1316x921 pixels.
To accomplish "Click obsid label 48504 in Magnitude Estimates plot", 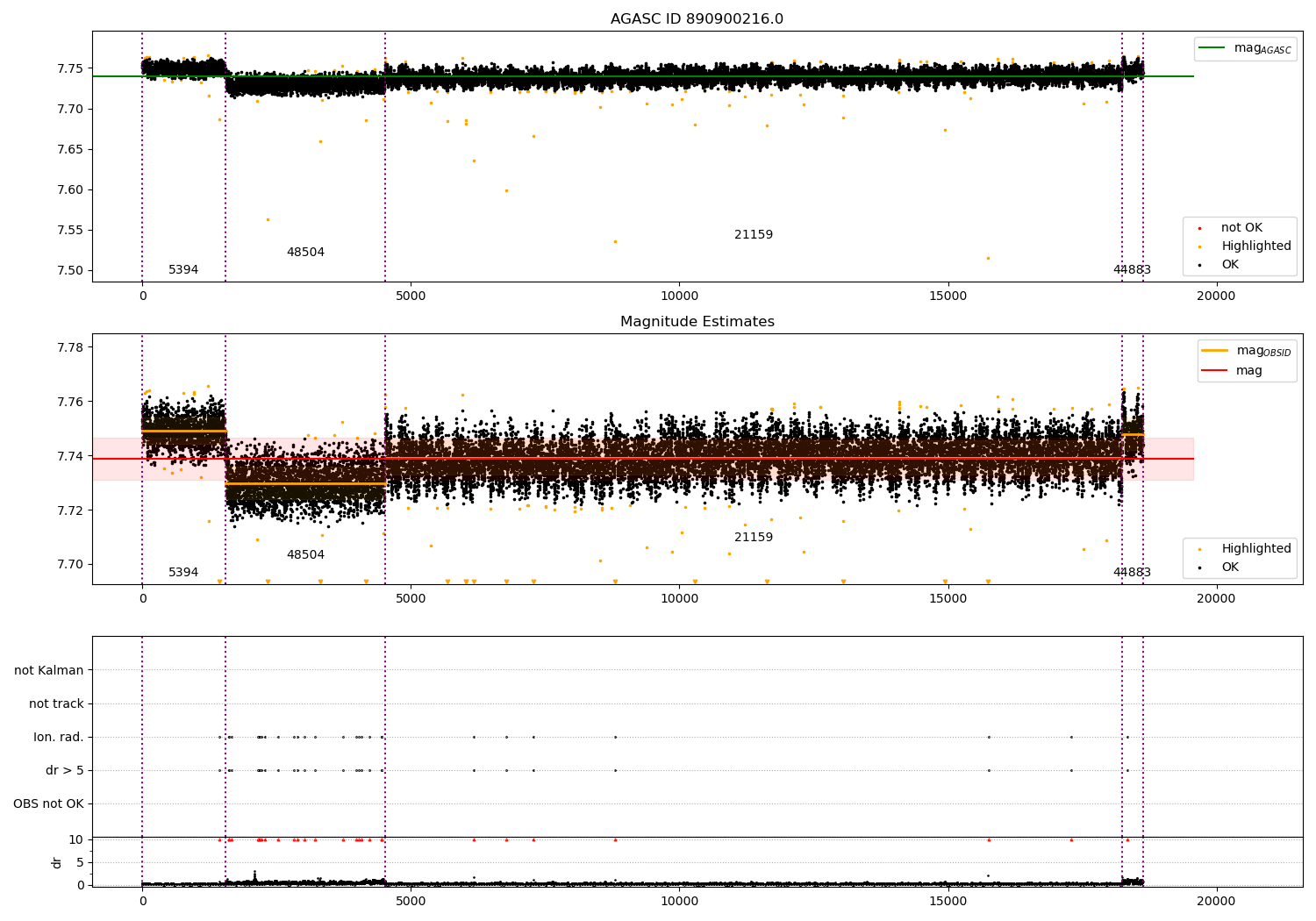I will coord(305,555).
